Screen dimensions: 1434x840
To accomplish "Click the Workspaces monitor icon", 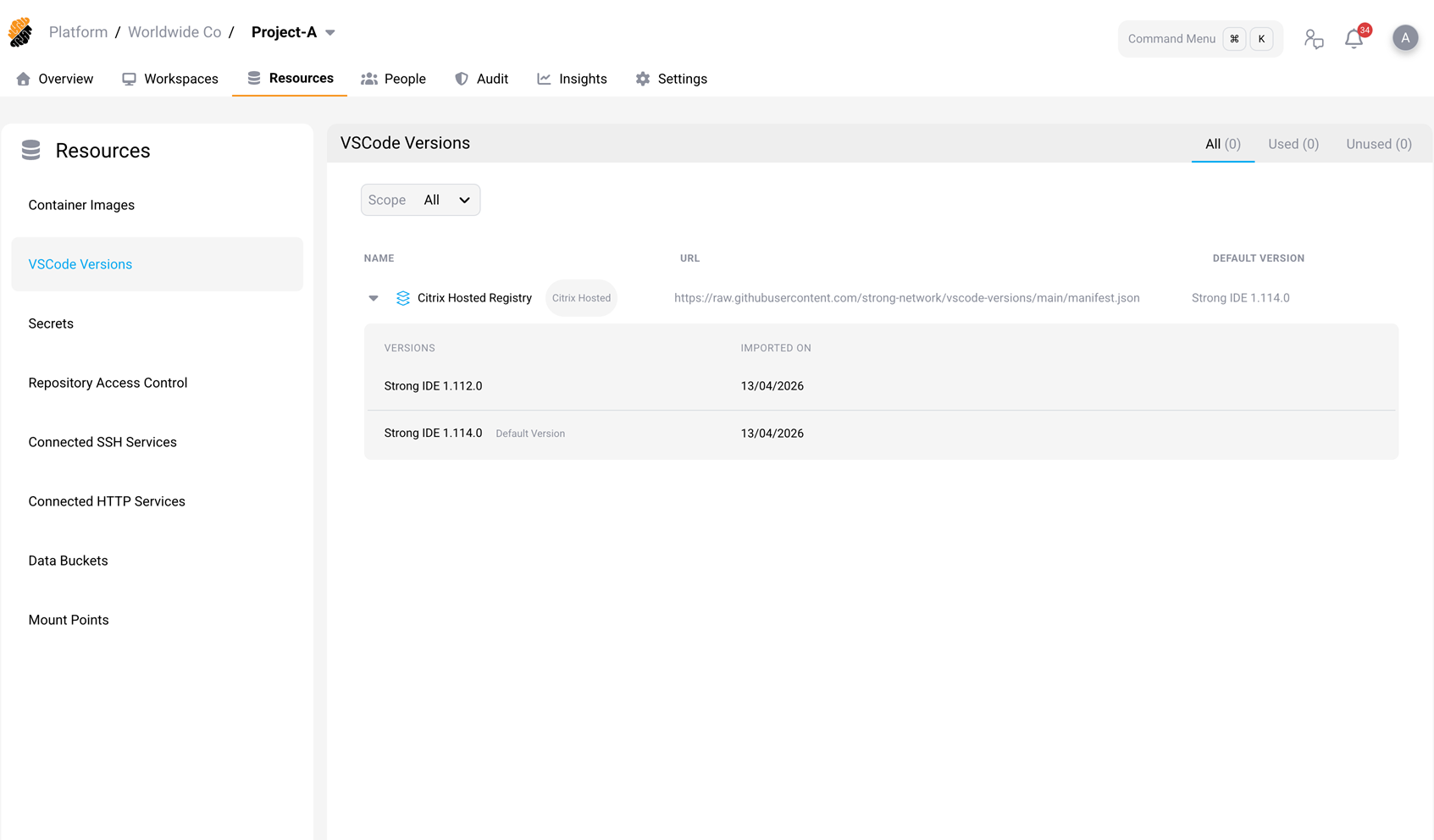I will (x=129, y=79).
